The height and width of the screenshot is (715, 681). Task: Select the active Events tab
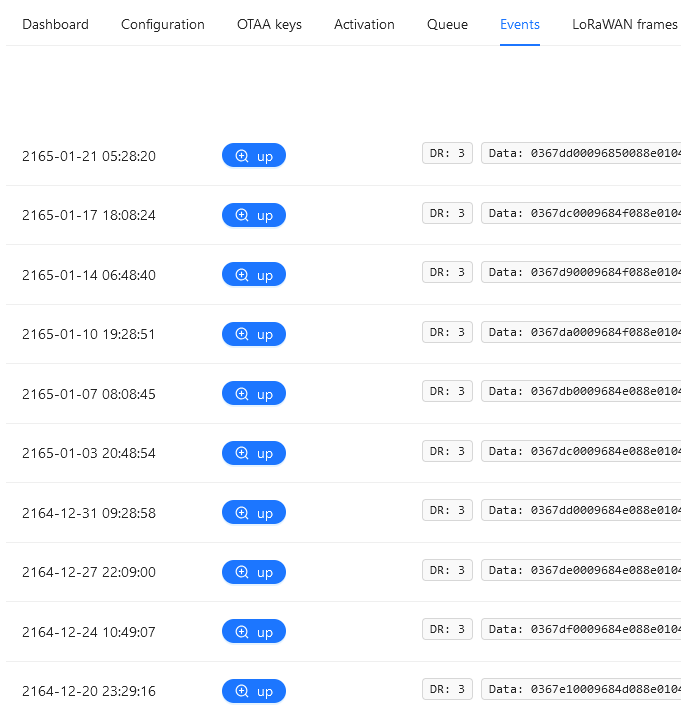[520, 24]
